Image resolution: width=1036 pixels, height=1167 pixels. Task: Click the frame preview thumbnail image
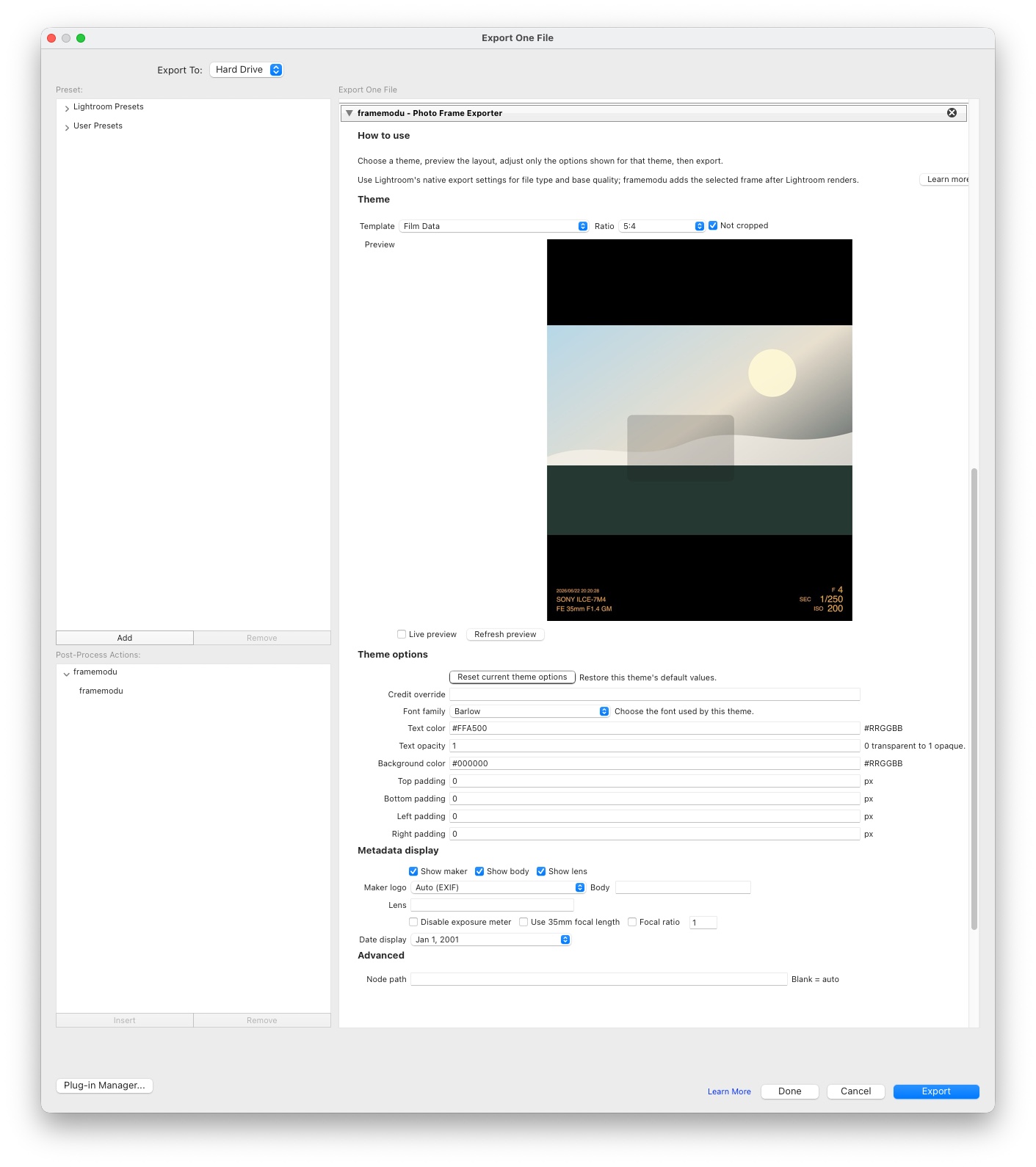[x=699, y=430]
